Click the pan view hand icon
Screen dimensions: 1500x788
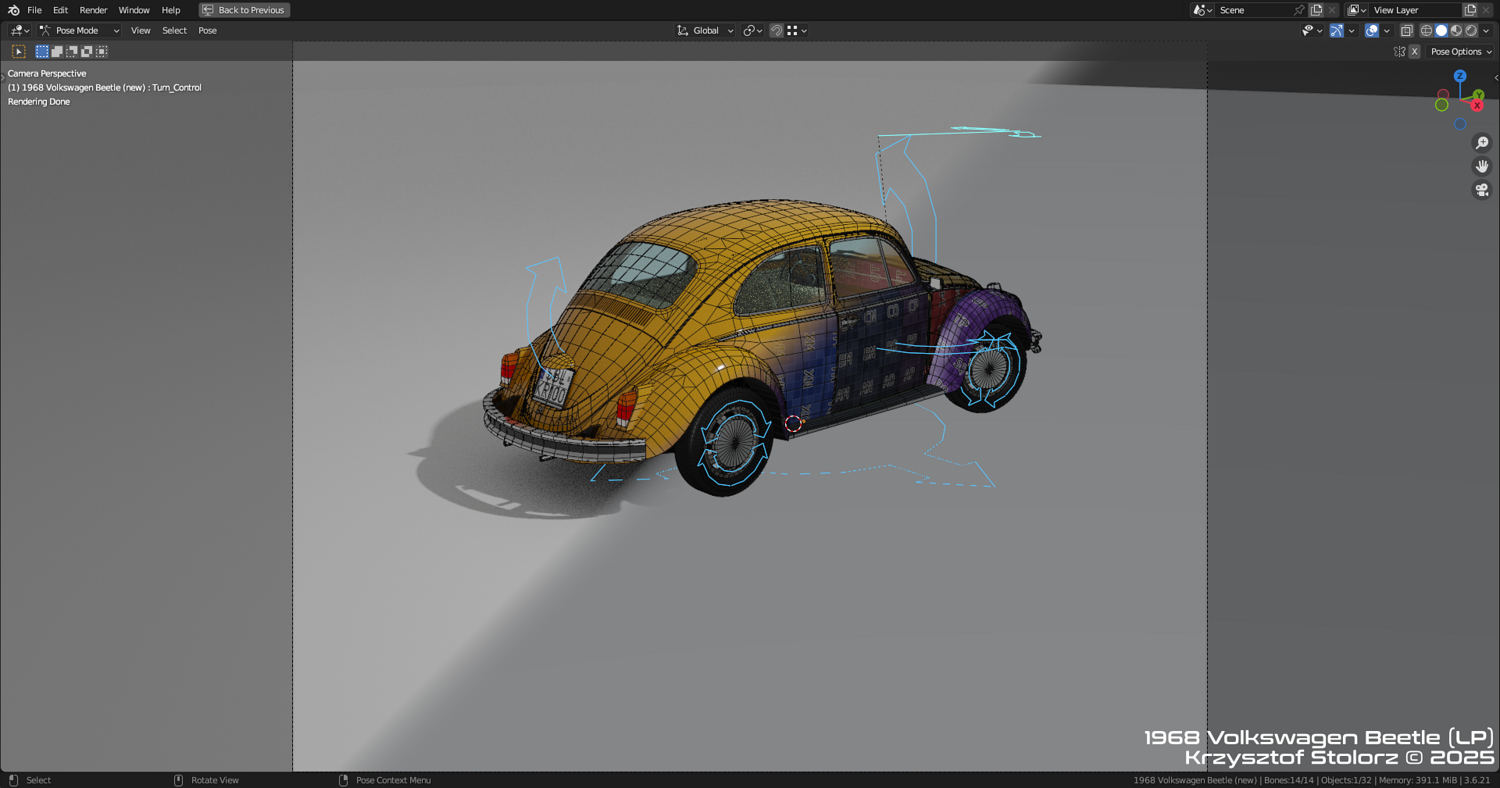click(x=1482, y=166)
